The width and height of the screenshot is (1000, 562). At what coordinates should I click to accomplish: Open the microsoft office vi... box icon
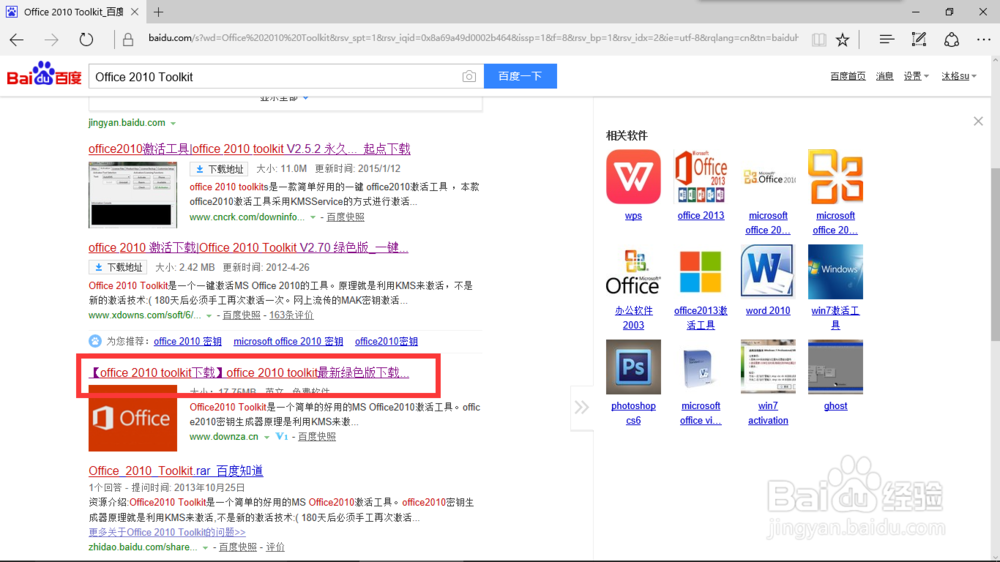(x=701, y=367)
